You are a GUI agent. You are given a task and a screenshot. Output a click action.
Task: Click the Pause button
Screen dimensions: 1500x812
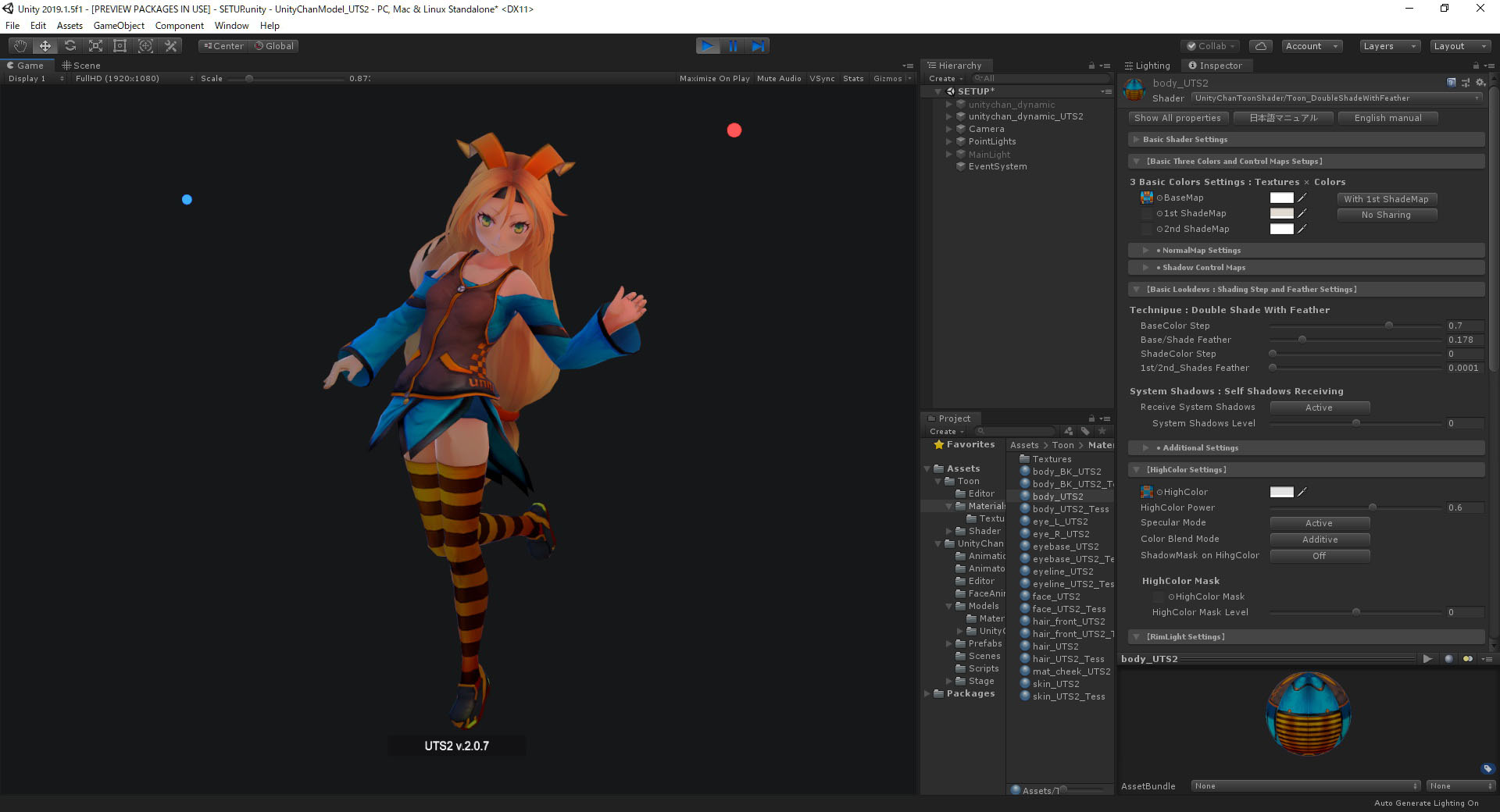(733, 46)
